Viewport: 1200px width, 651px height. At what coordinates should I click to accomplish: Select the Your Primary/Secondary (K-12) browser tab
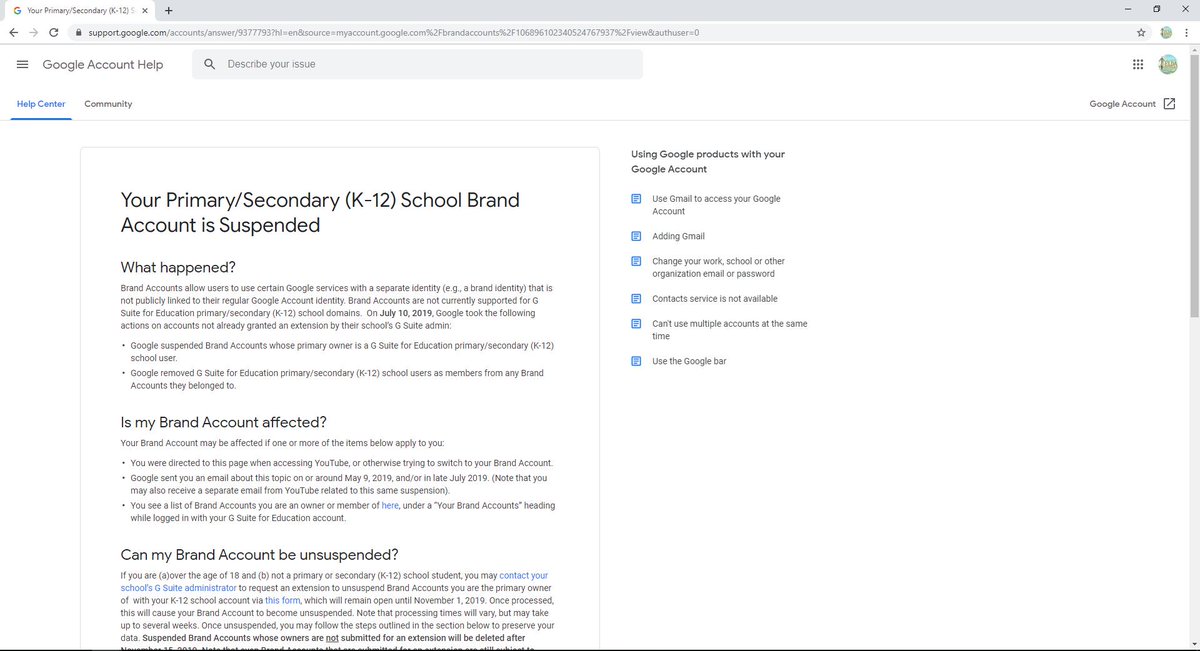coord(79,10)
